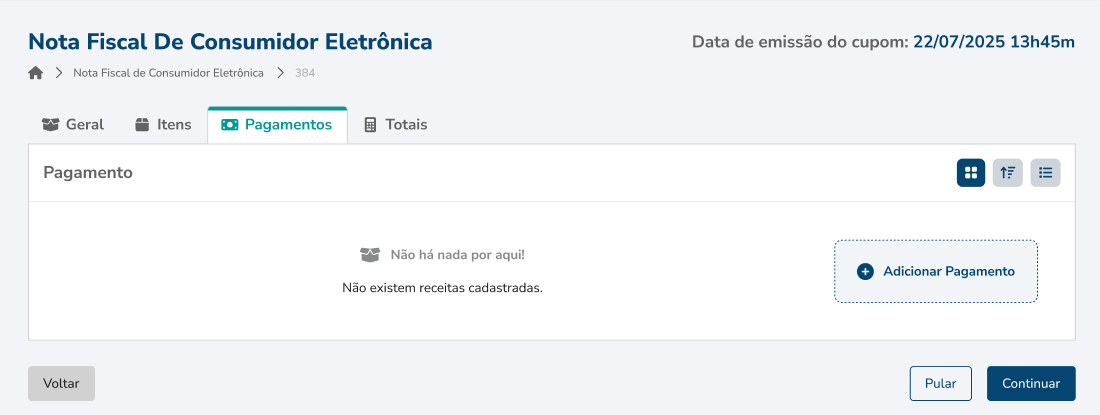Click the Pular button

click(940, 383)
